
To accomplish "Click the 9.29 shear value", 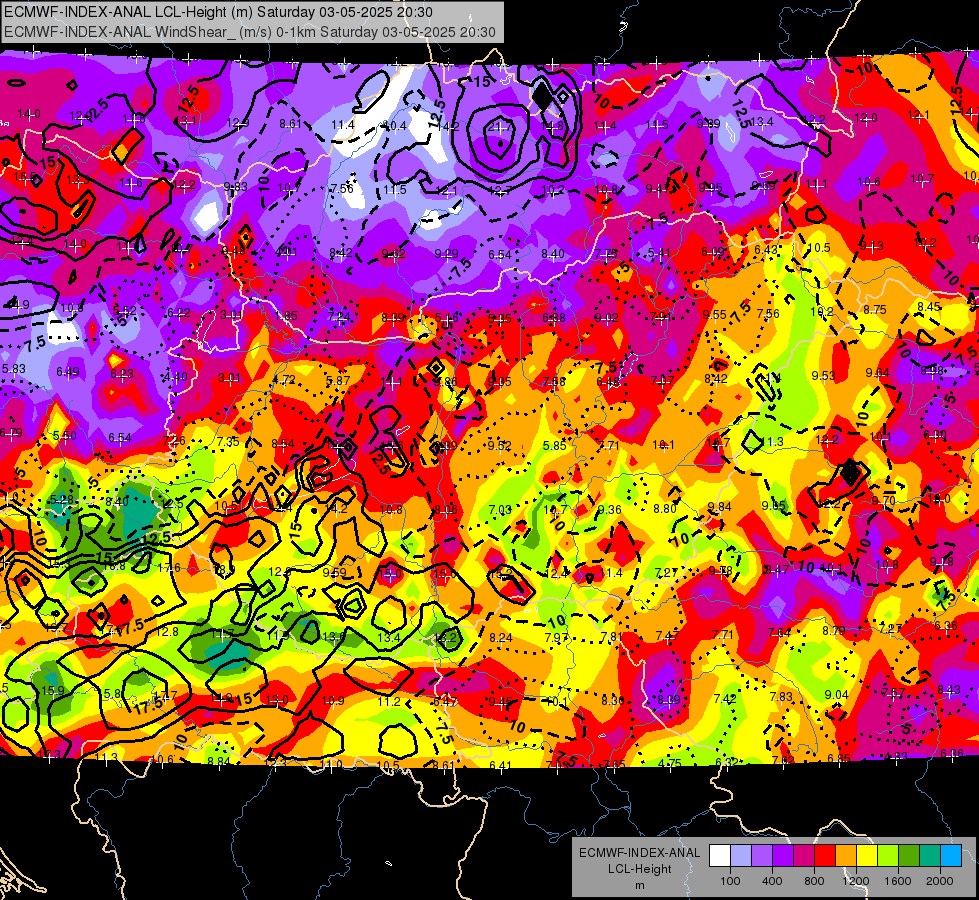I will pyautogui.click(x=446, y=253).
